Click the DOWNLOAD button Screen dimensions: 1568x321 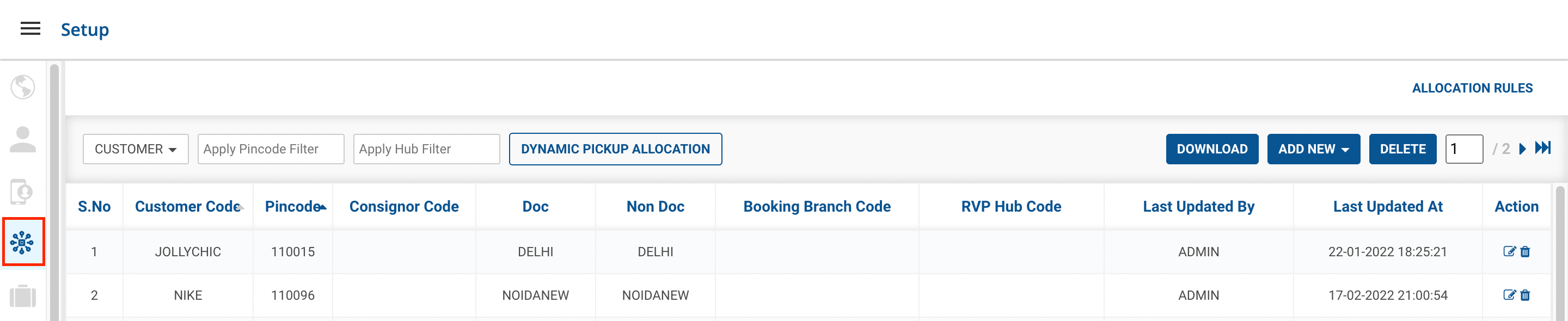click(1211, 149)
